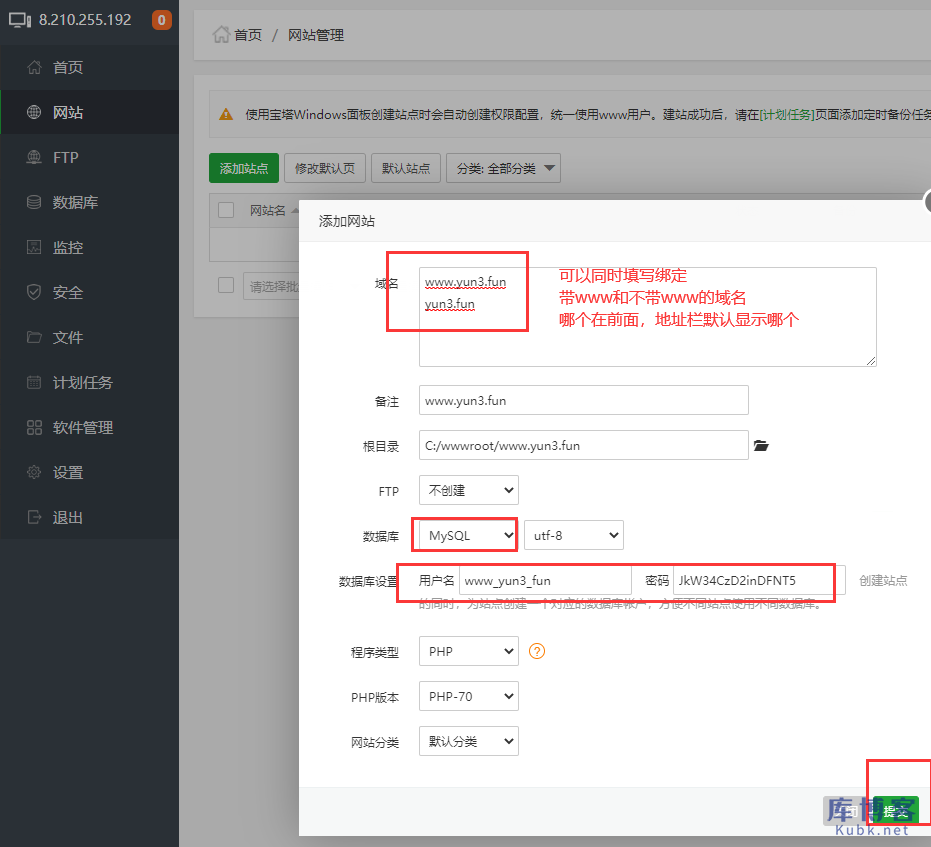This screenshot has height=847, width=931.
Task: Open the utf-8 encoding dropdown
Action: [573, 535]
